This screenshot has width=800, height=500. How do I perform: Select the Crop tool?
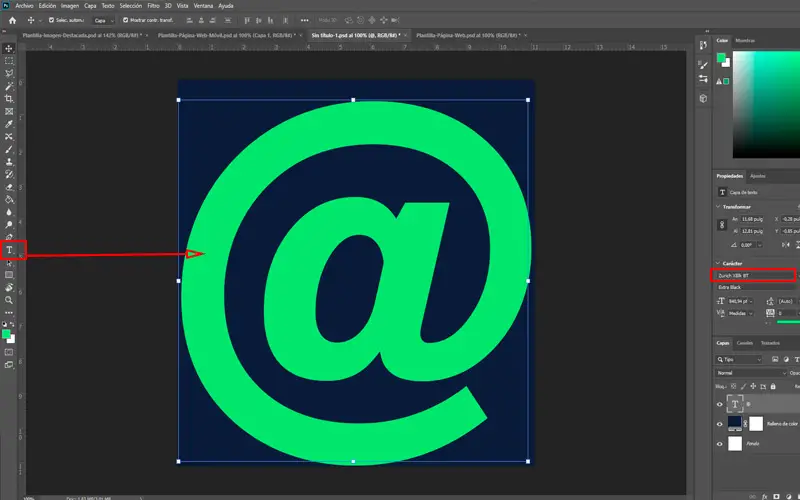tap(9, 98)
